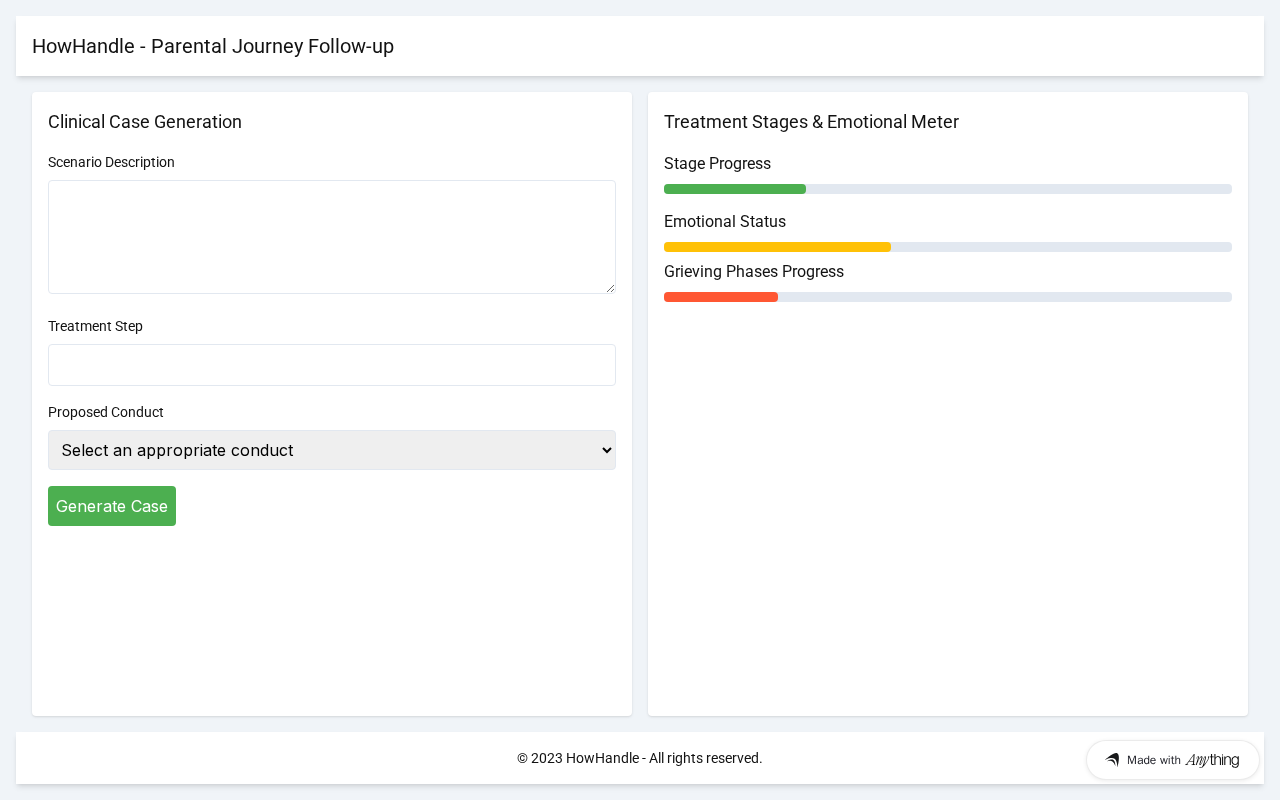Image resolution: width=1280 pixels, height=800 pixels.
Task: Click the green Stage Progress bar fill
Action: click(x=734, y=189)
